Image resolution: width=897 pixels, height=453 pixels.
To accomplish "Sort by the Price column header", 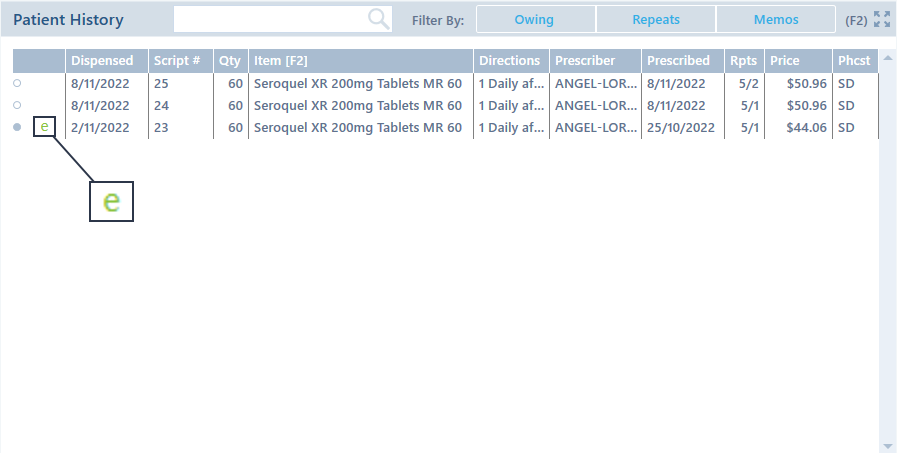I will coord(785,61).
